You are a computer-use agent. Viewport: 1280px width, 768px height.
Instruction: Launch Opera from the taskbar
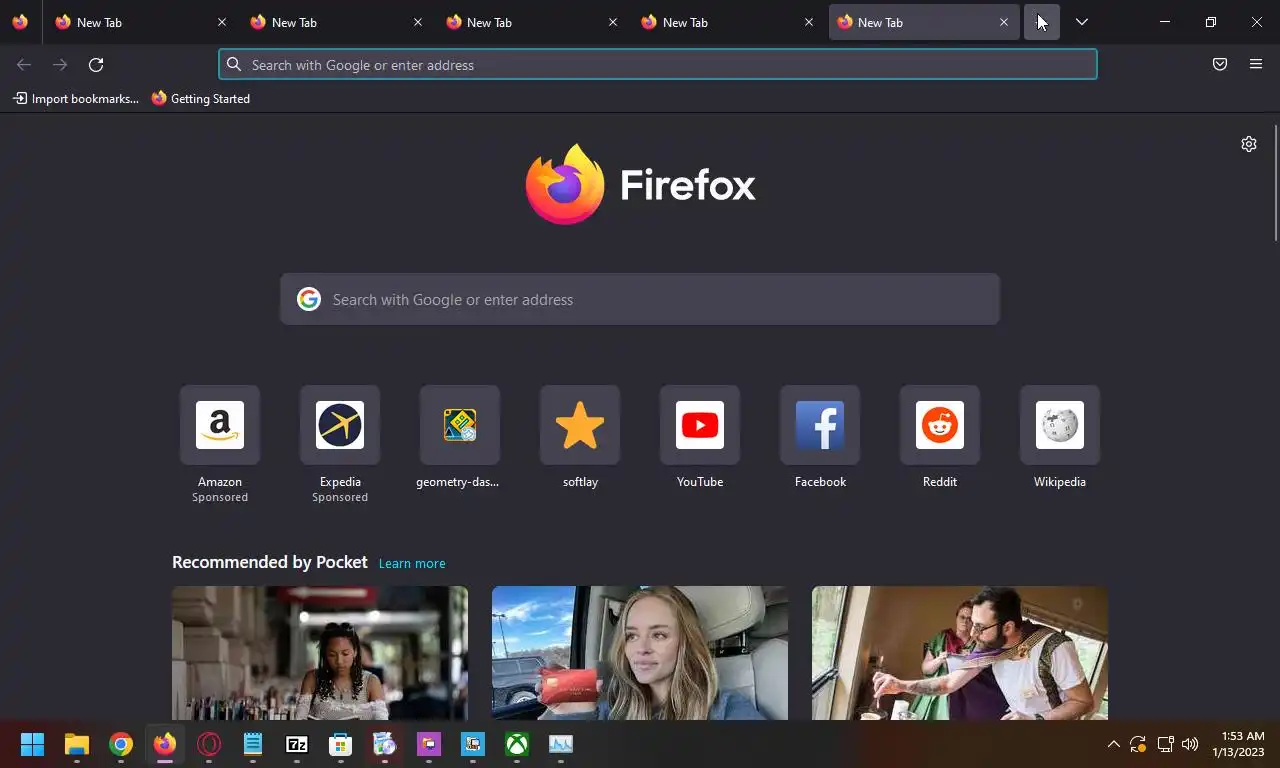[x=209, y=744]
